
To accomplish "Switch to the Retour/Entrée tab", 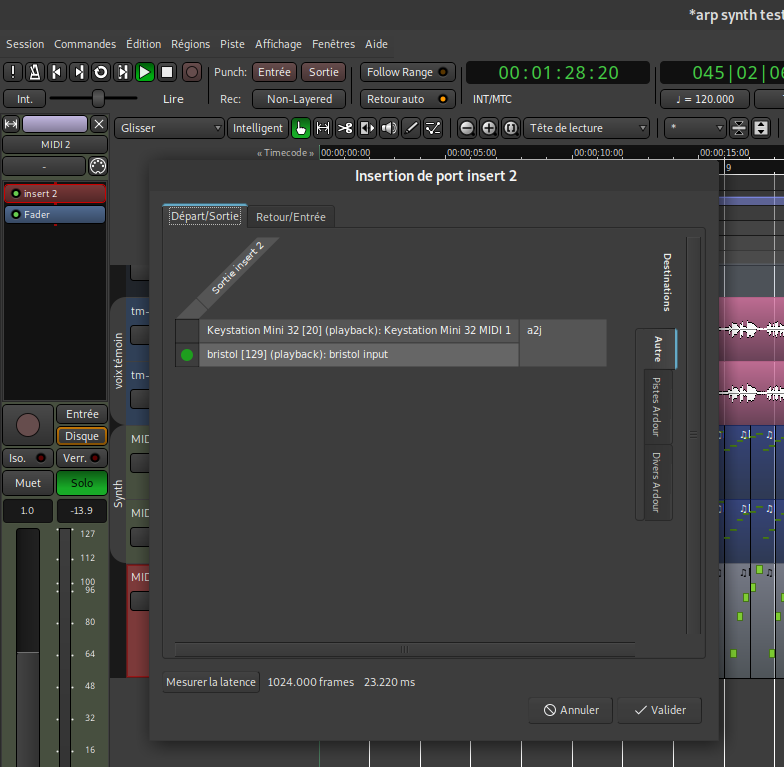I will pyautogui.click(x=290, y=217).
